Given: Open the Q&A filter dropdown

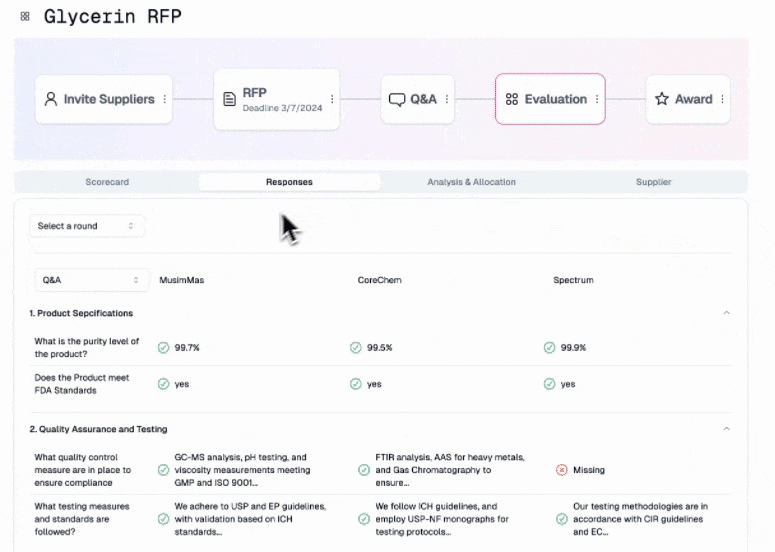Looking at the screenshot, I should 91,280.
